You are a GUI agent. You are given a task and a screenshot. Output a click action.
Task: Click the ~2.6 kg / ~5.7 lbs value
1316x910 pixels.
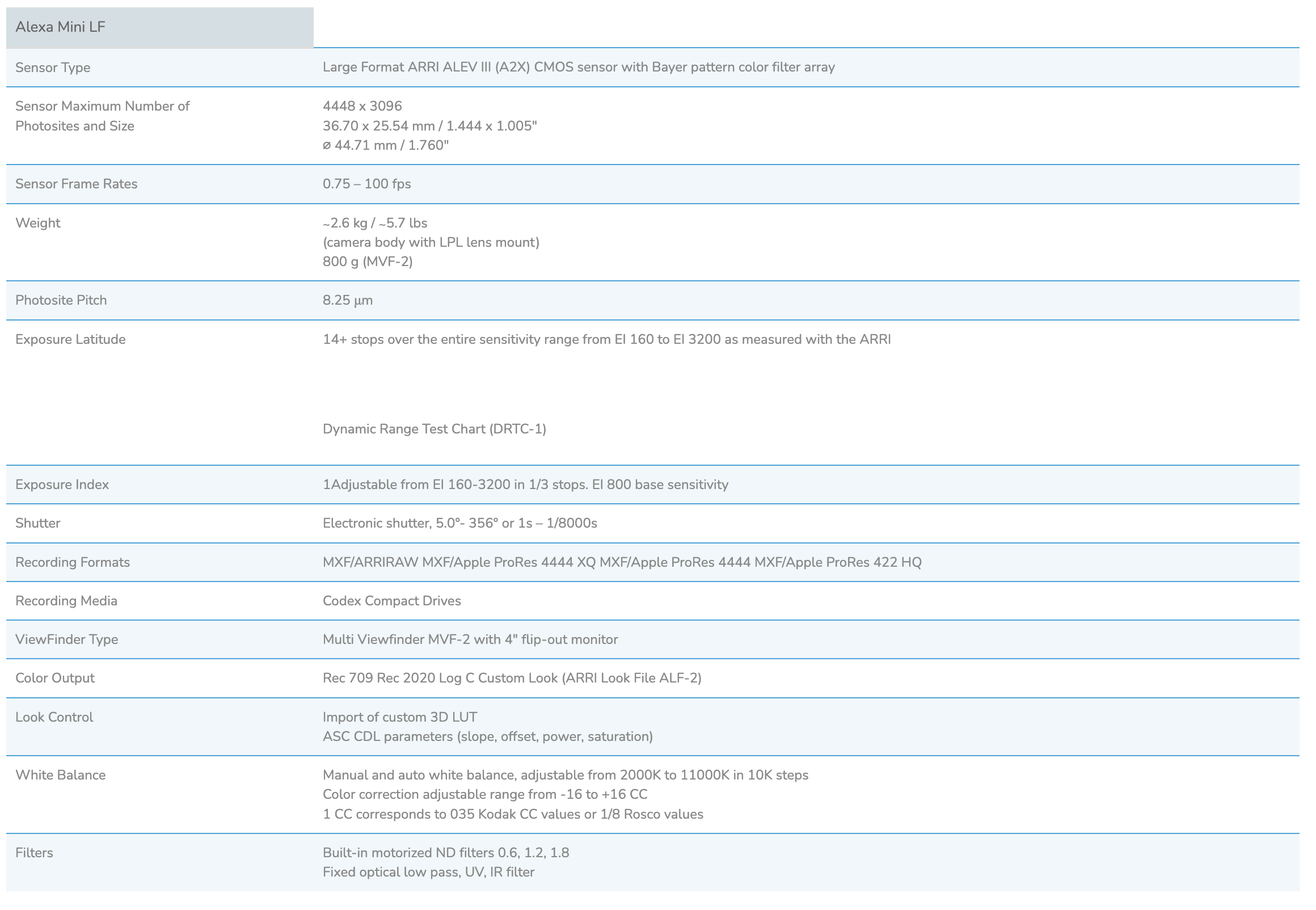[x=375, y=223]
